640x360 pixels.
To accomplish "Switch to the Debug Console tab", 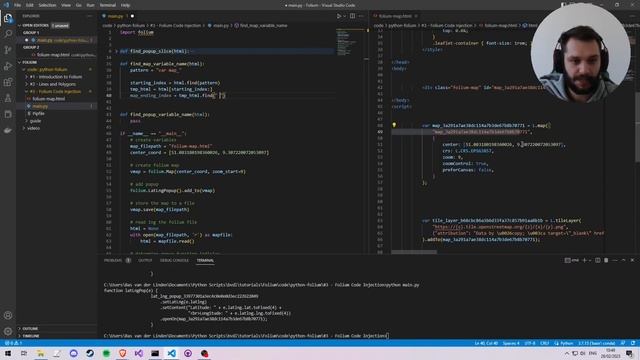I will click(174, 260).
